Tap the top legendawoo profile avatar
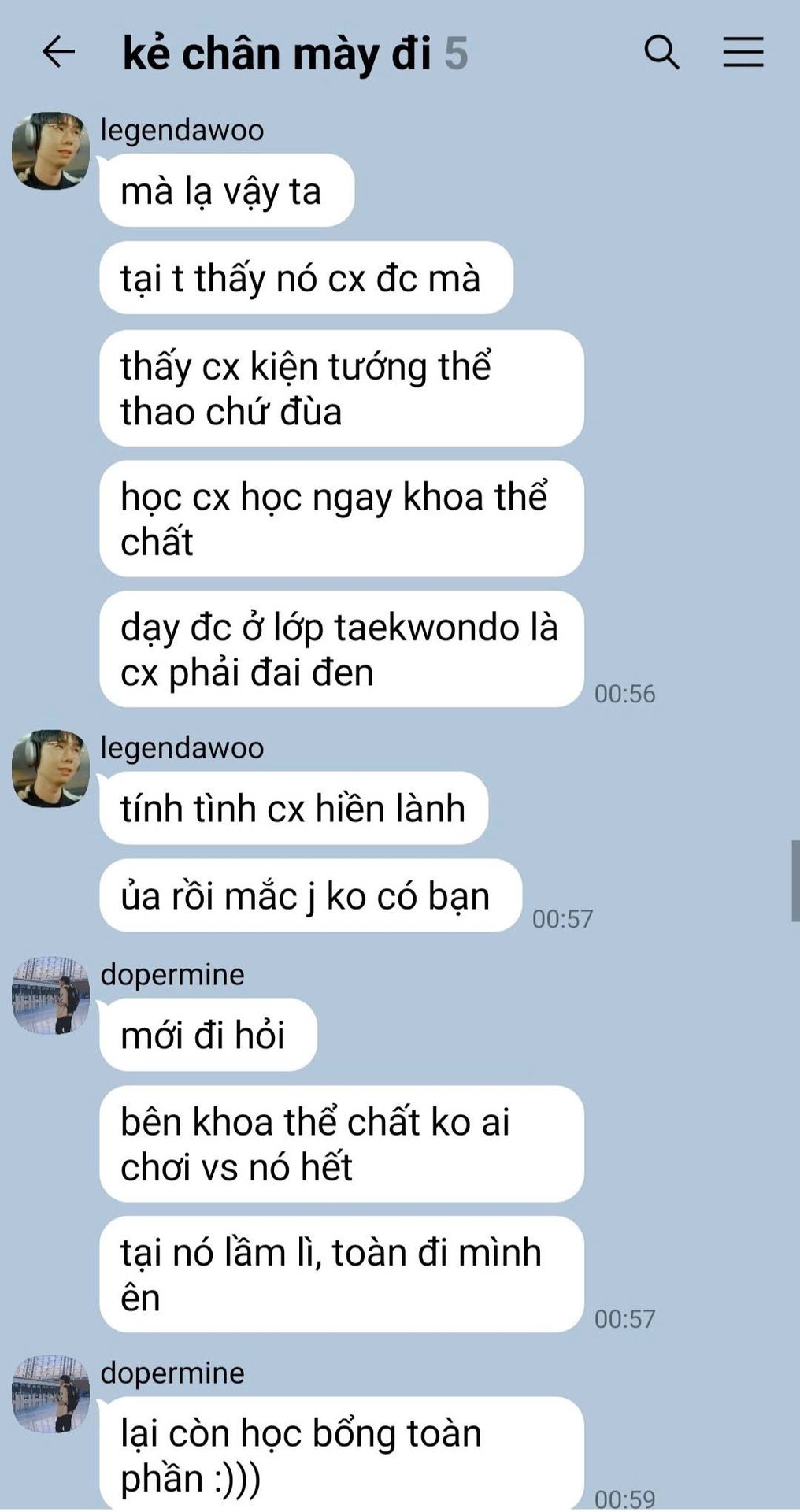Image resolution: width=800 pixels, height=1512 pixels. (50, 150)
